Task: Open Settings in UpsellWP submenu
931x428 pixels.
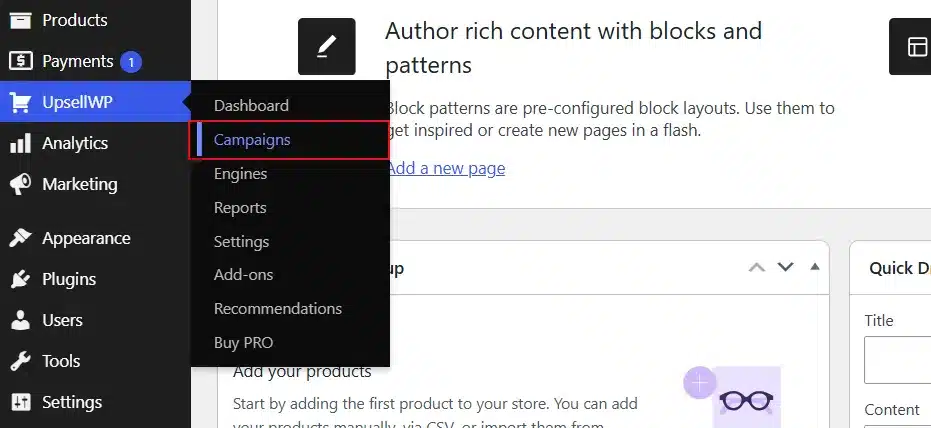Action: (x=241, y=242)
